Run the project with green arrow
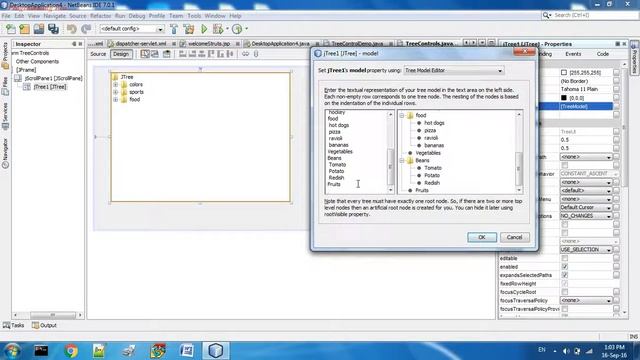 tap(204, 29)
